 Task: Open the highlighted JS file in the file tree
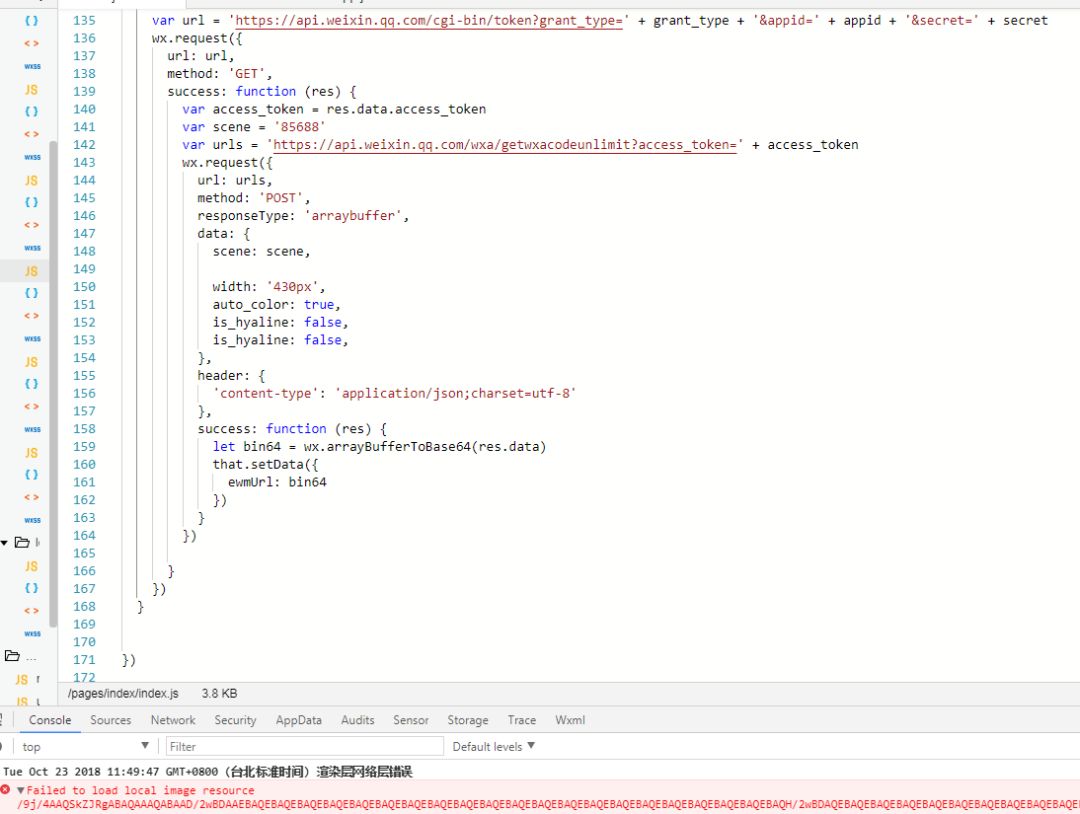[31, 271]
